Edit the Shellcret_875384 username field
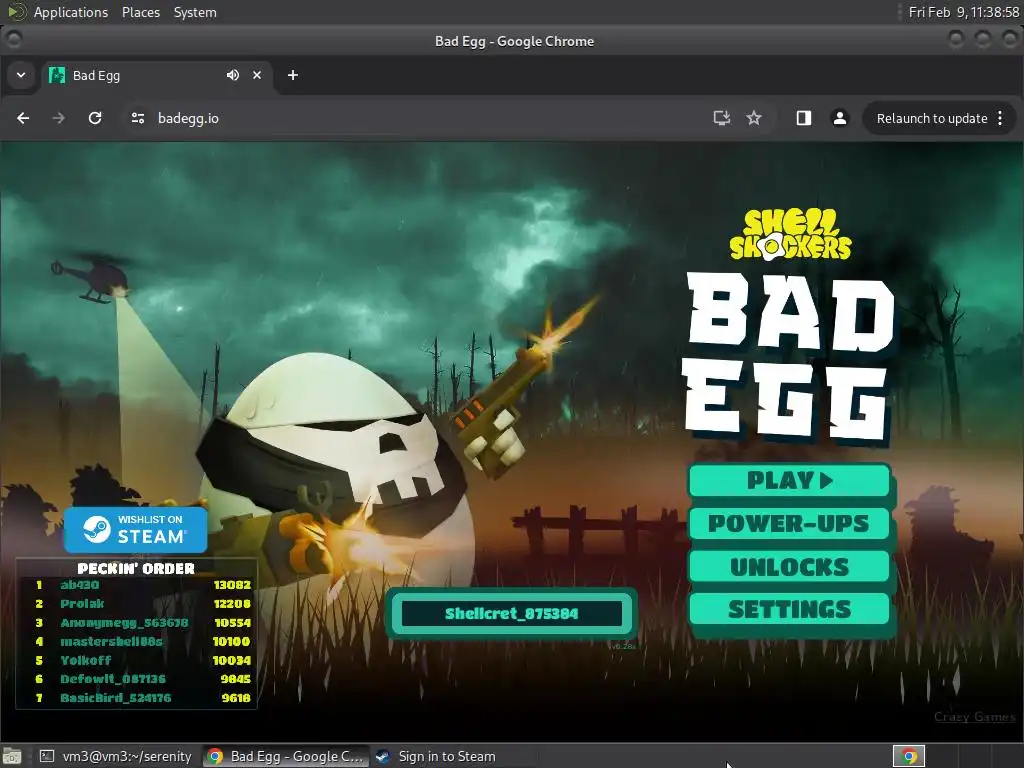 [511, 613]
